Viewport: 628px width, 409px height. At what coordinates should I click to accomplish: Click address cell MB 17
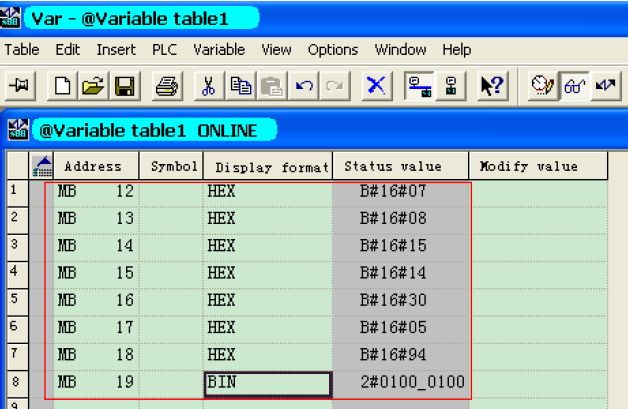point(96,328)
